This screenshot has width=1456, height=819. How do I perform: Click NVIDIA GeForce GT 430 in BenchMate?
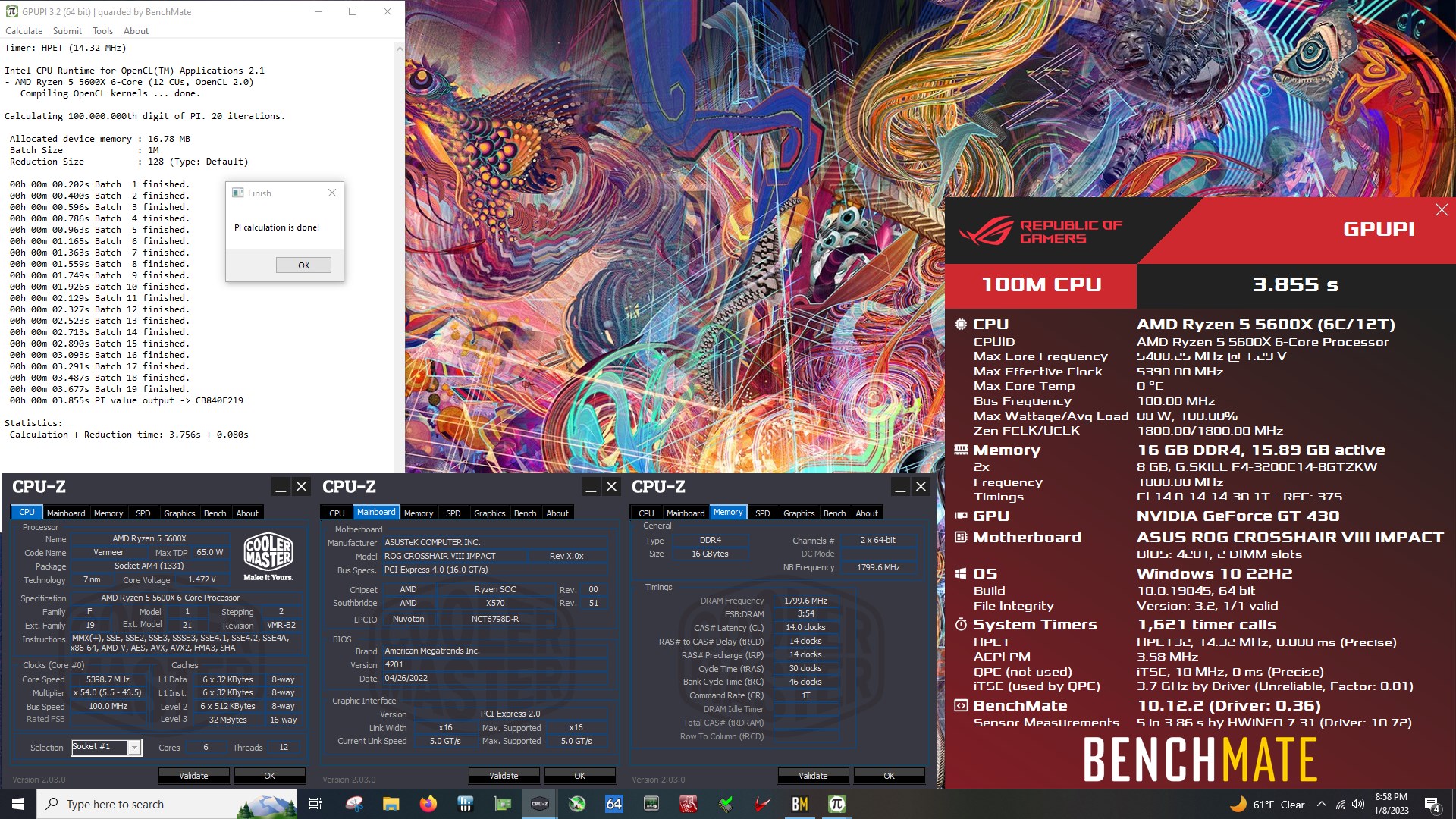point(1238,516)
